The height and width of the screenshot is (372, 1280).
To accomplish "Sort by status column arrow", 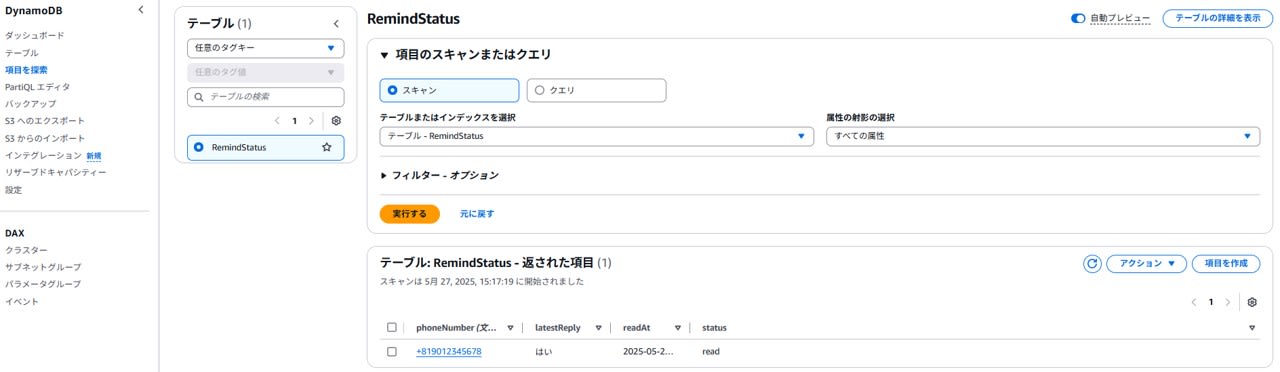I will pos(1252,328).
